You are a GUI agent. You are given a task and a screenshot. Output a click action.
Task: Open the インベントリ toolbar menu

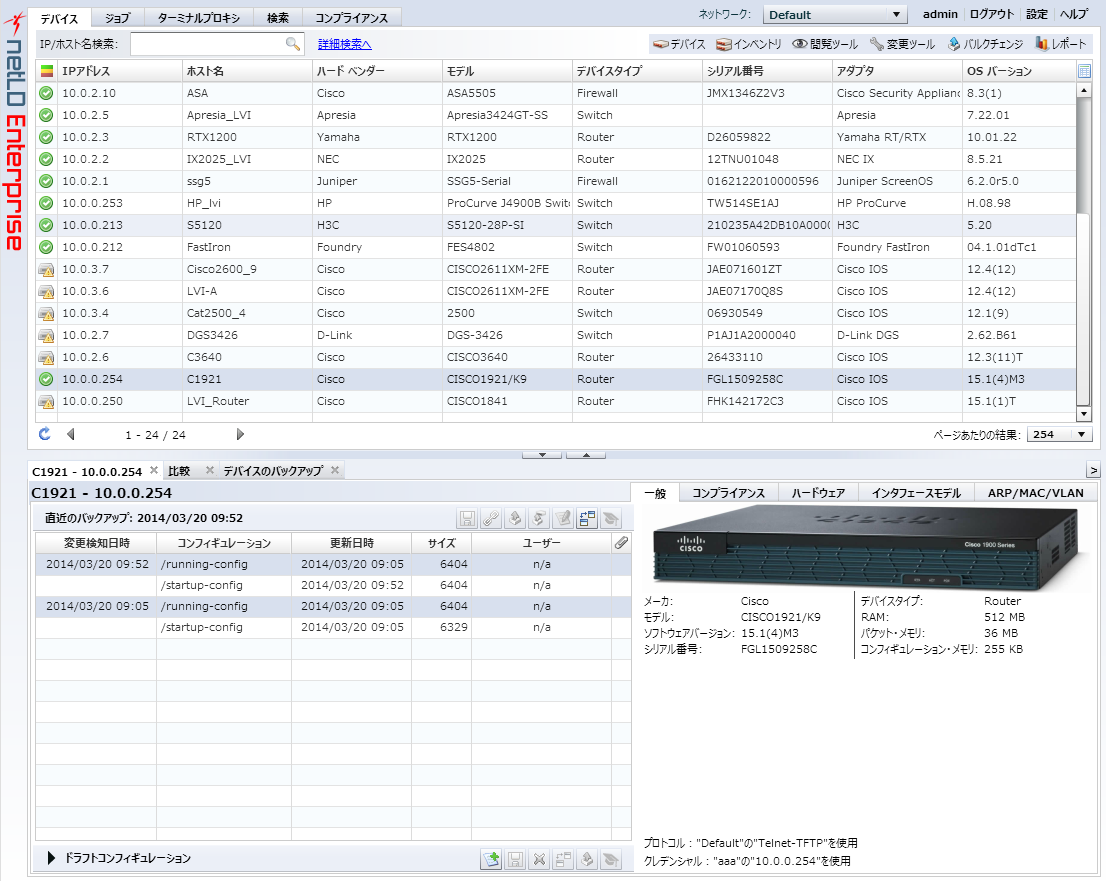pos(748,44)
